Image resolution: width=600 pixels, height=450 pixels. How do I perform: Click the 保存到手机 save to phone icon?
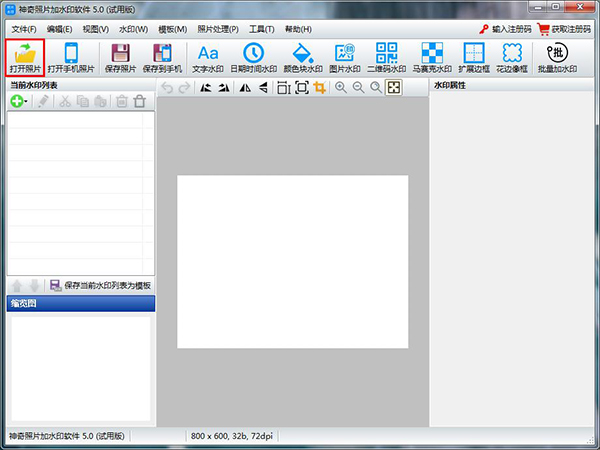(x=161, y=58)
